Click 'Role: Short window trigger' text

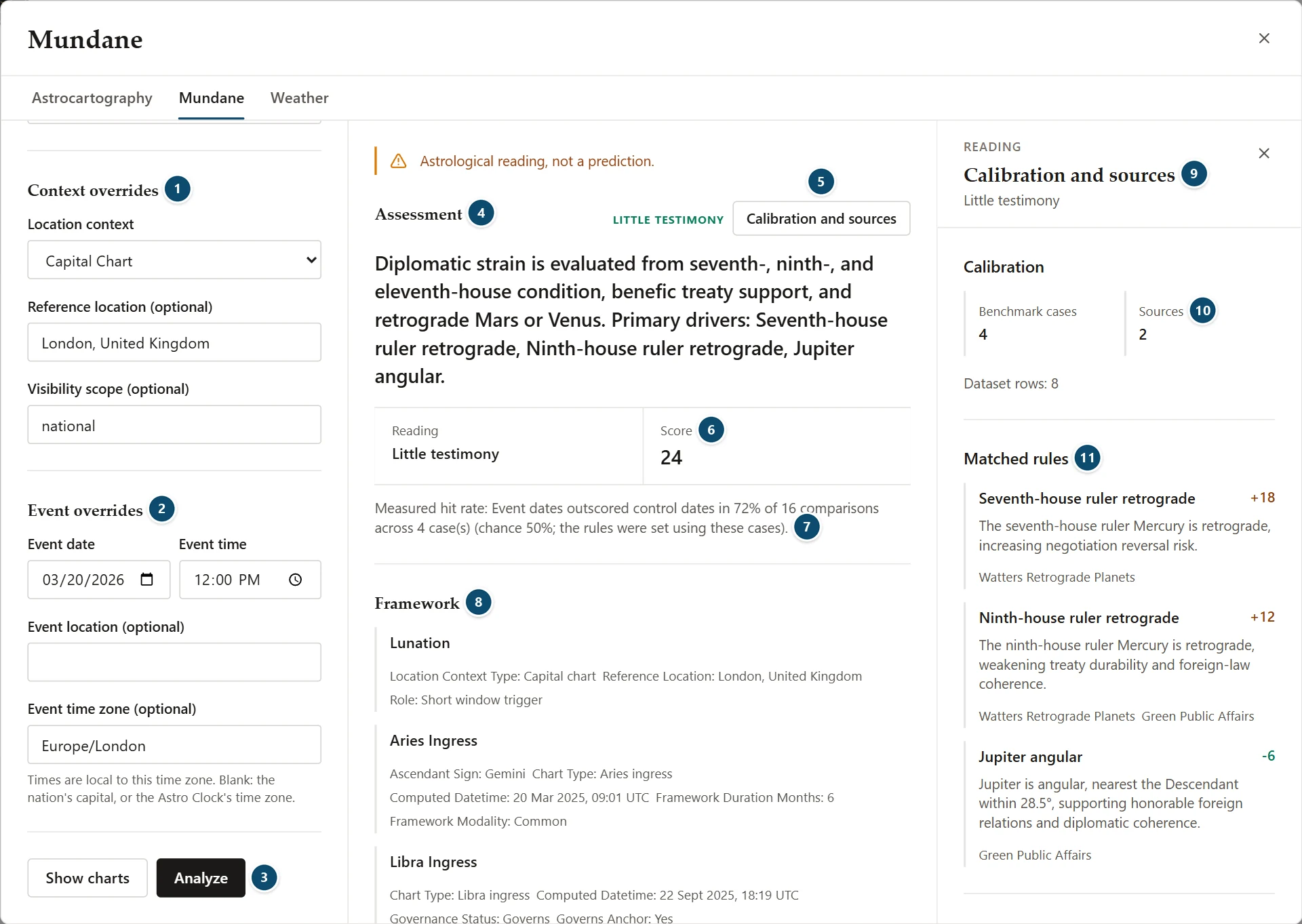pos(466,700)
